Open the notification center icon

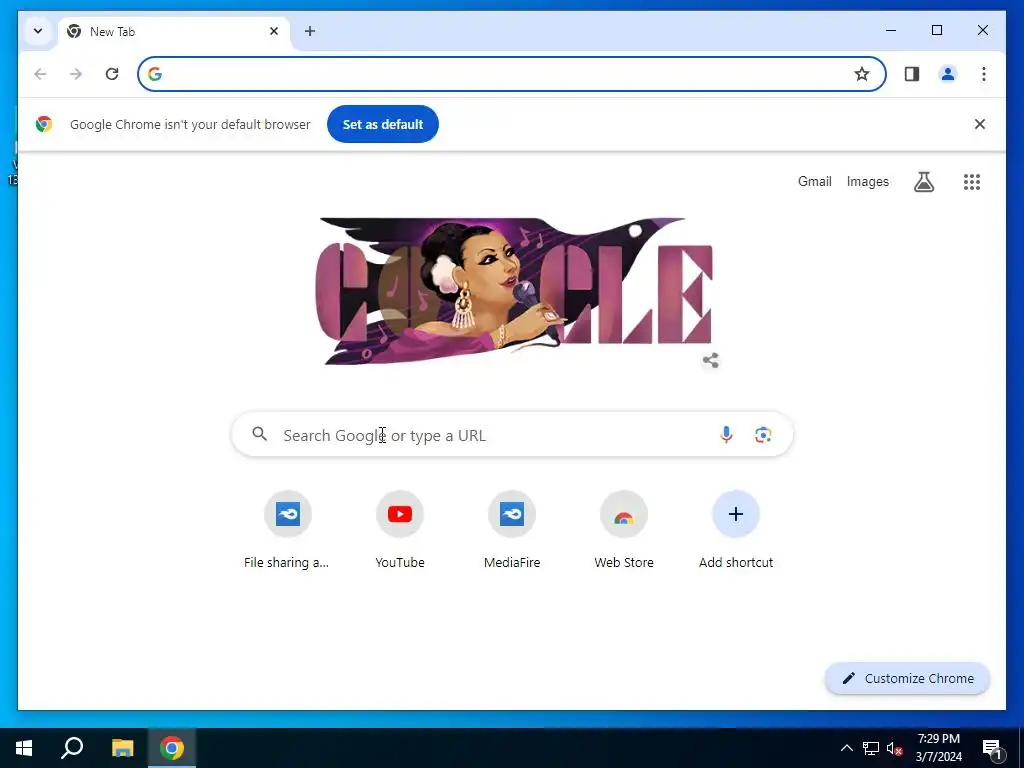click(993, 749)
